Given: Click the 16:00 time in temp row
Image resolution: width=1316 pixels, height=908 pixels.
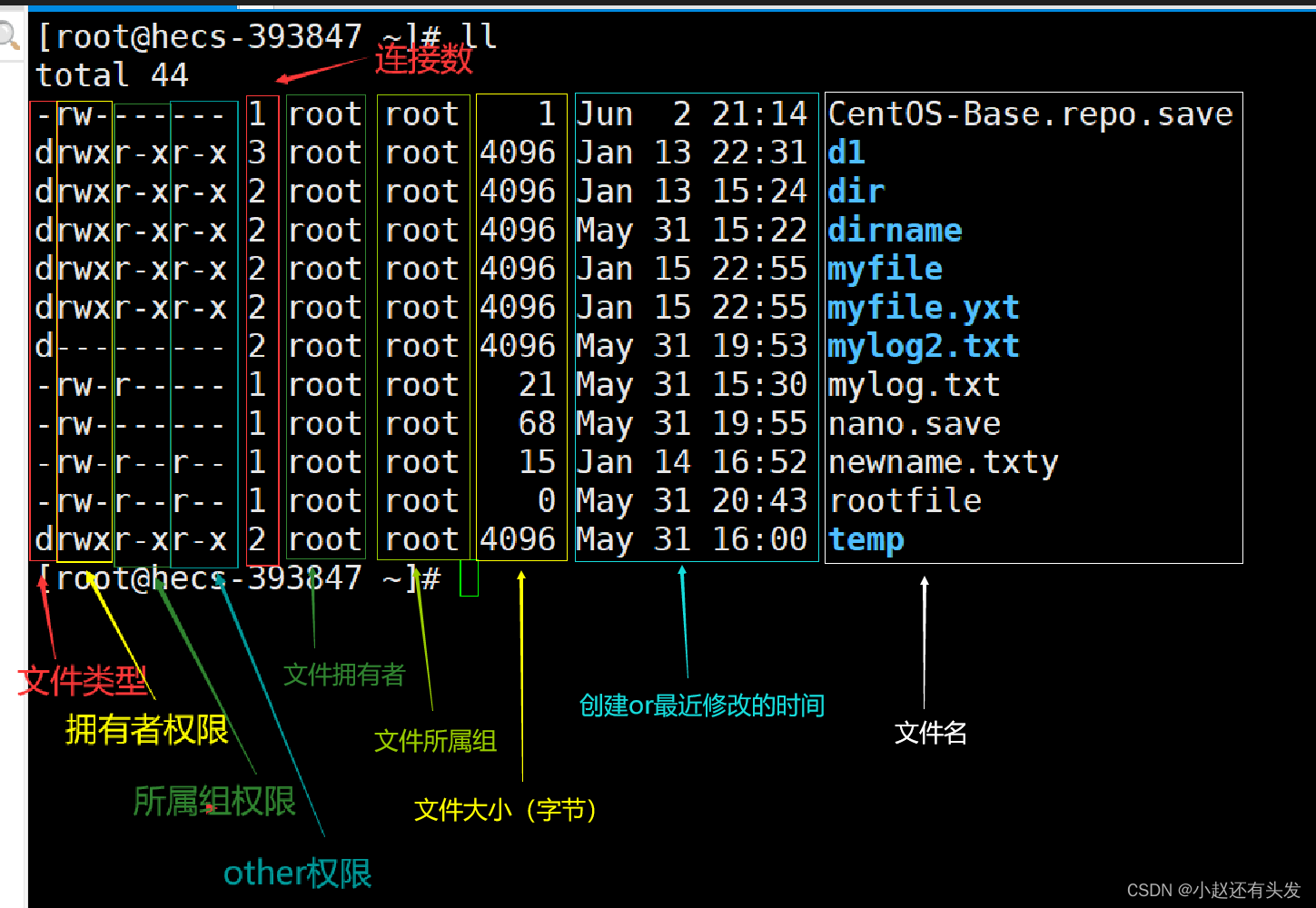Looking at the screenshot, I should (x=760, y=540).
